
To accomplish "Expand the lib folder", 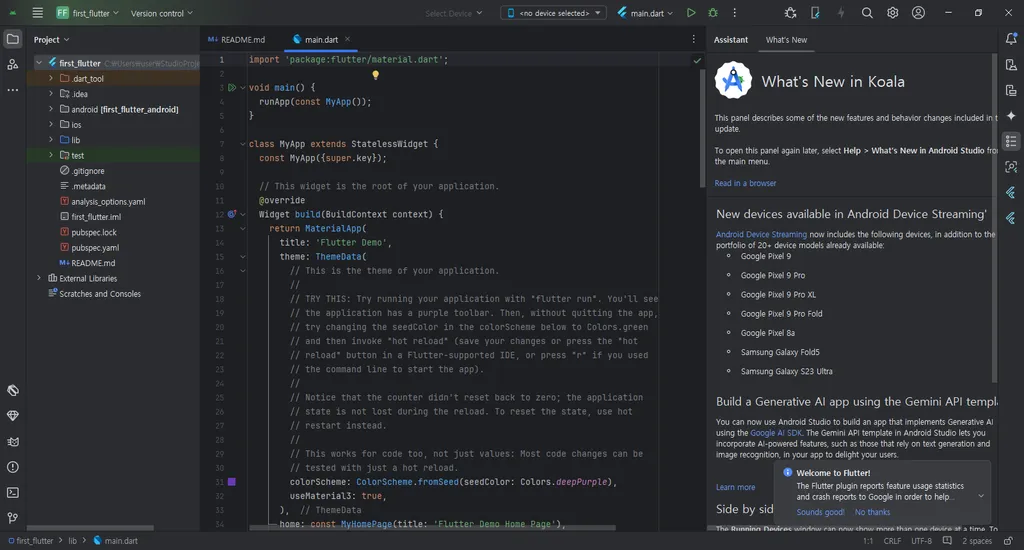I will pyautogui.click(x=51, y=140).
